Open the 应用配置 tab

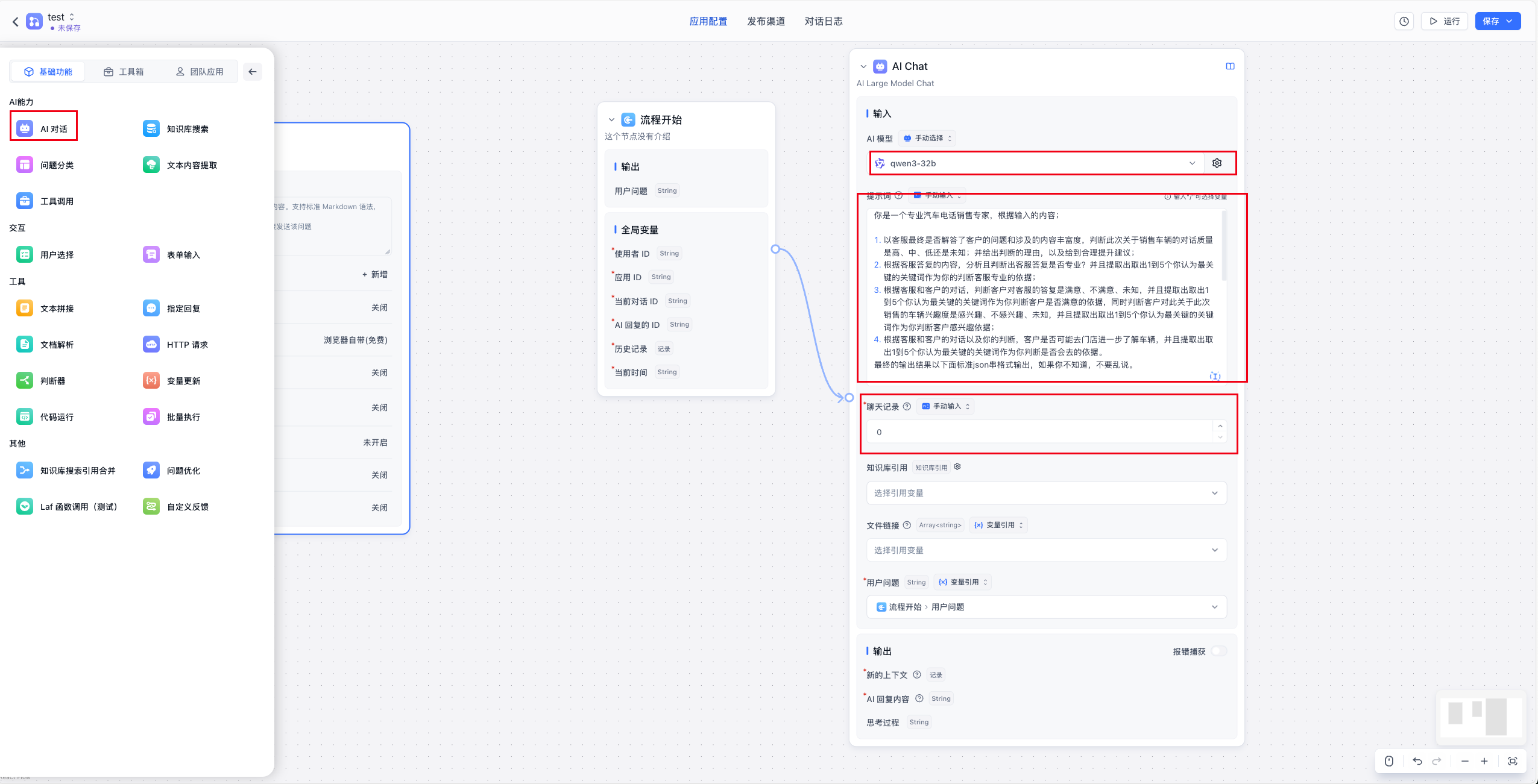(708, 21)
